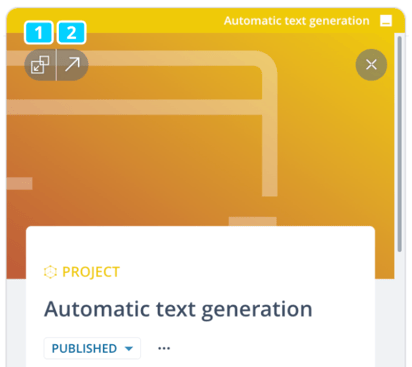This screenshot has width=412, height=367.
Task: Click the dock panel icon
Action: click(40, 65)
